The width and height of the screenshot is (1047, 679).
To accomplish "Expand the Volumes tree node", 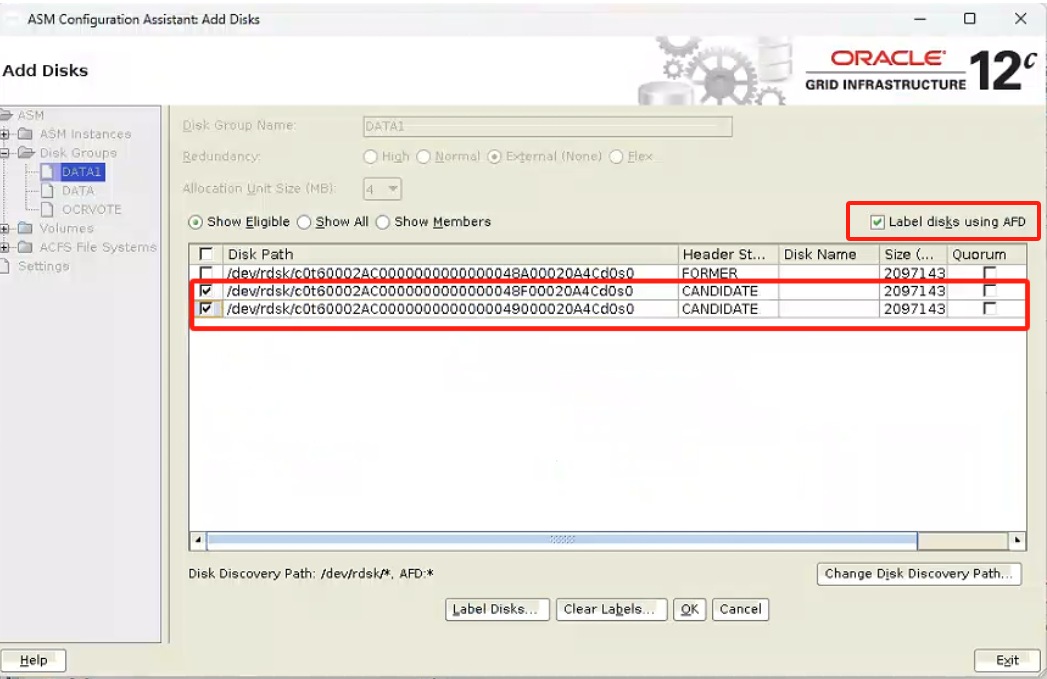I will 5,228.
